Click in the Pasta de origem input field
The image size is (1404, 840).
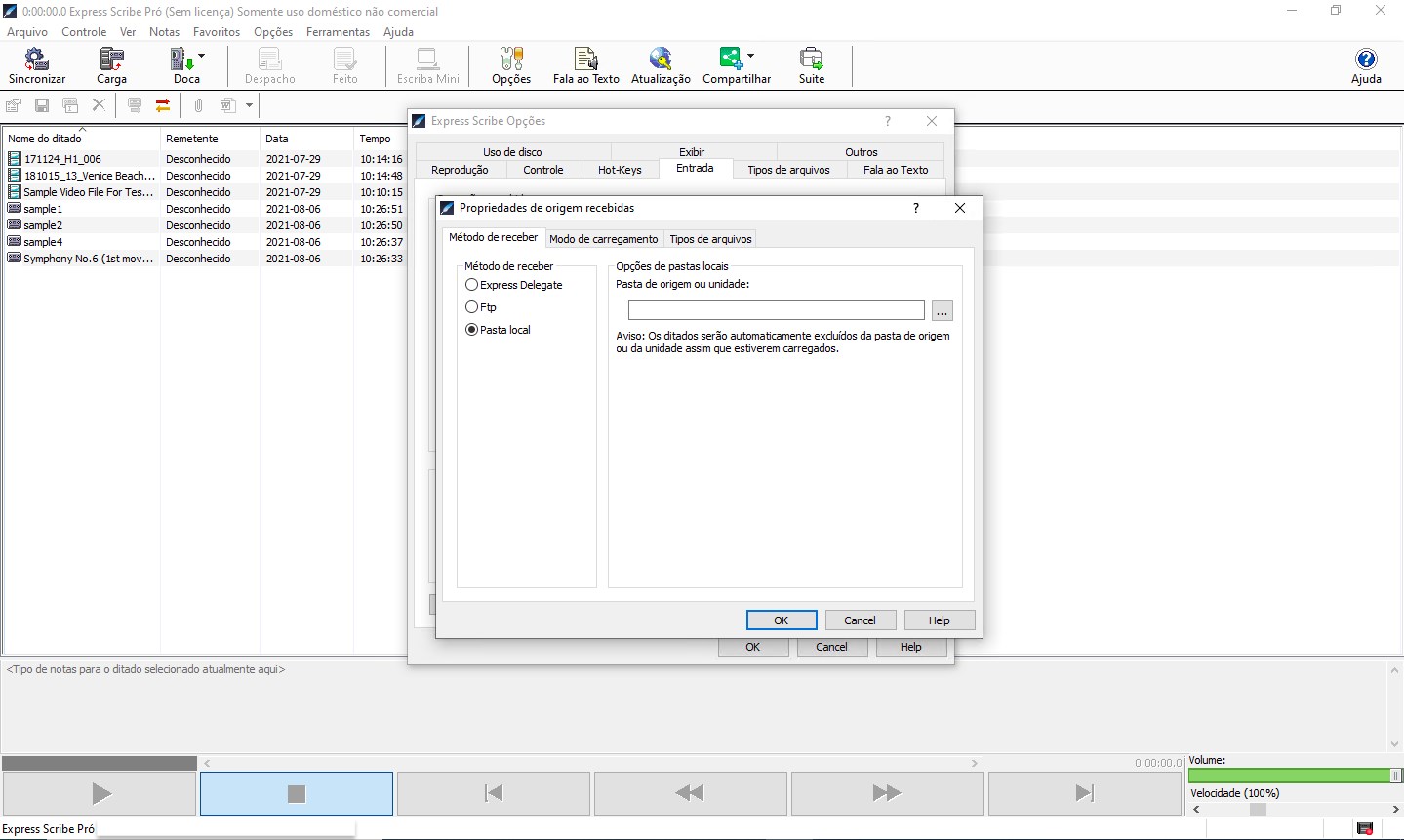pyautogui.click(x=776, y=311)
